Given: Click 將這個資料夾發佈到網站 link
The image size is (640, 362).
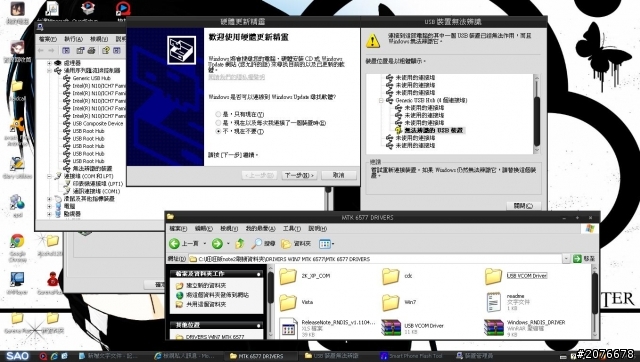Looking at the screenshot, I should 218,295.
